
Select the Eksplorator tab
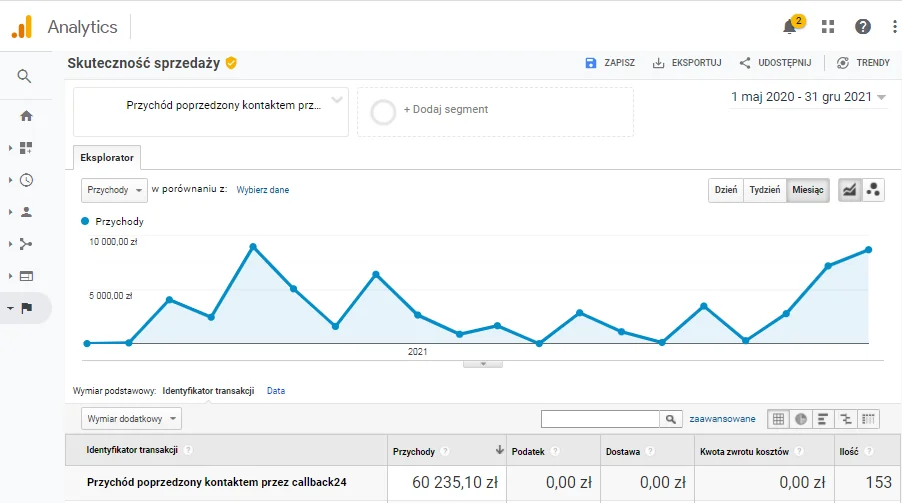click(x=108, y=158)
